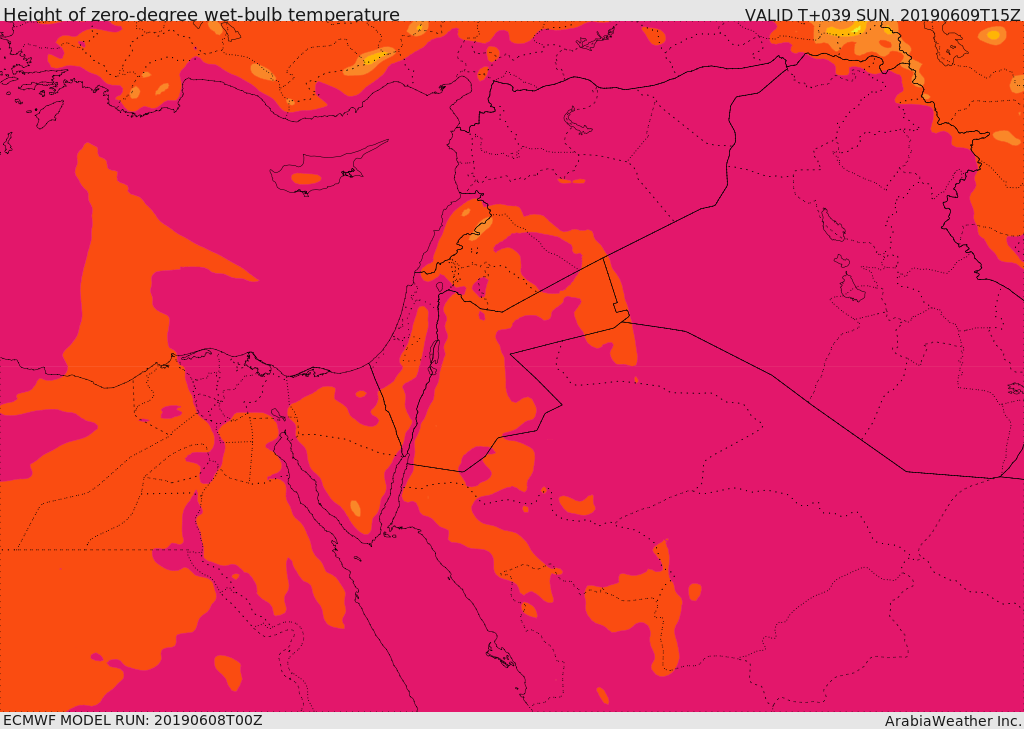Click the 'Height of zero-degree wet-bulb temperature' title
Image resolution: width=1024 pixels, height=729 pixels.
[x=201, y=14]
